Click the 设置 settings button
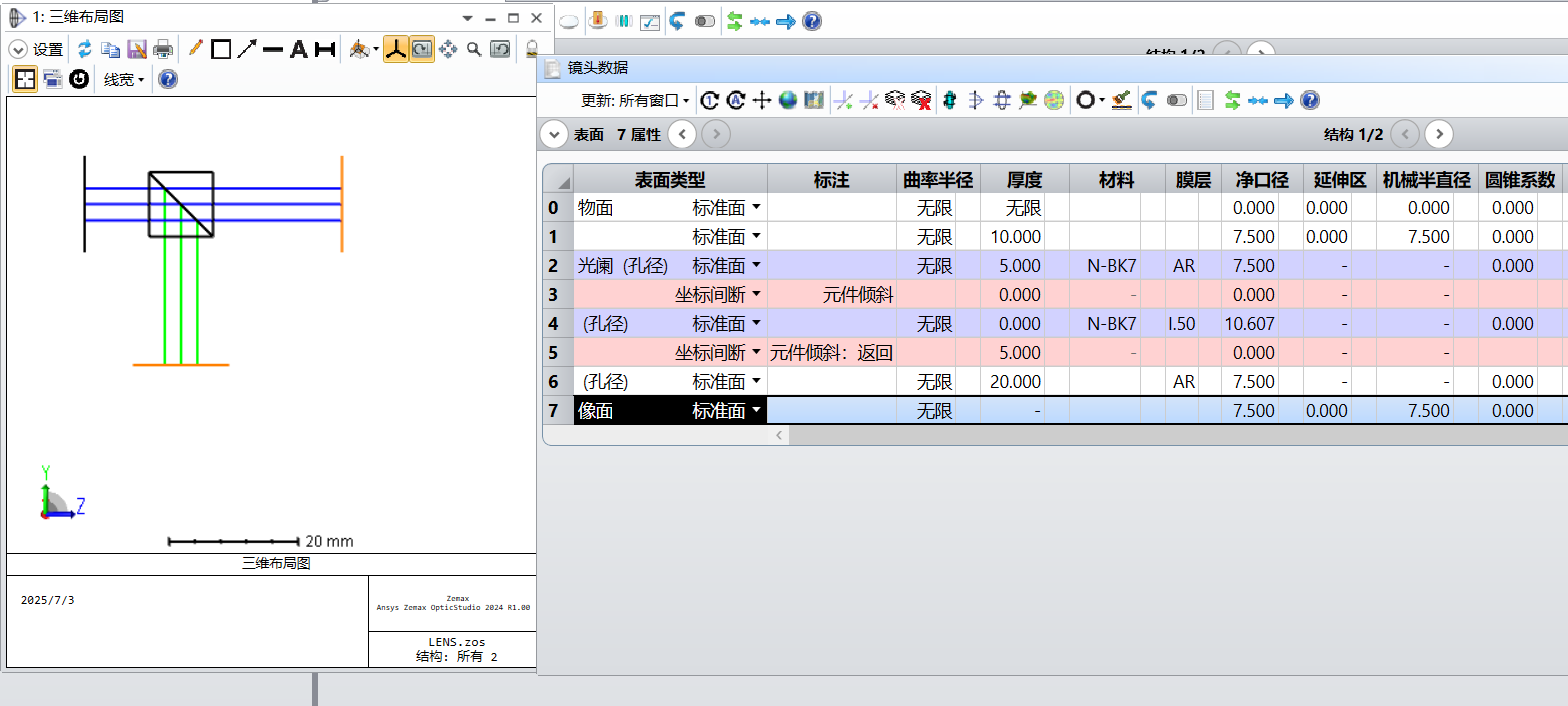1568x706 pixels. click(48, 49)
